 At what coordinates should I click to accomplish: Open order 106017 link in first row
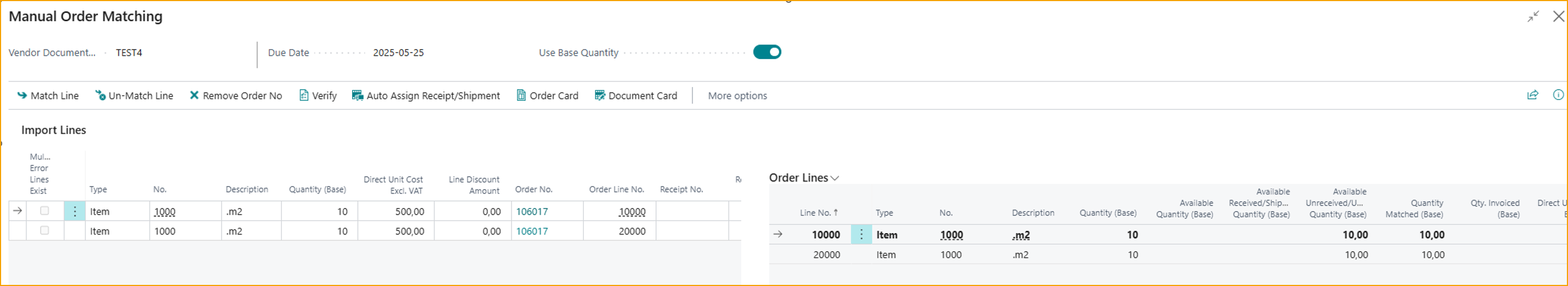click(531, 212)
